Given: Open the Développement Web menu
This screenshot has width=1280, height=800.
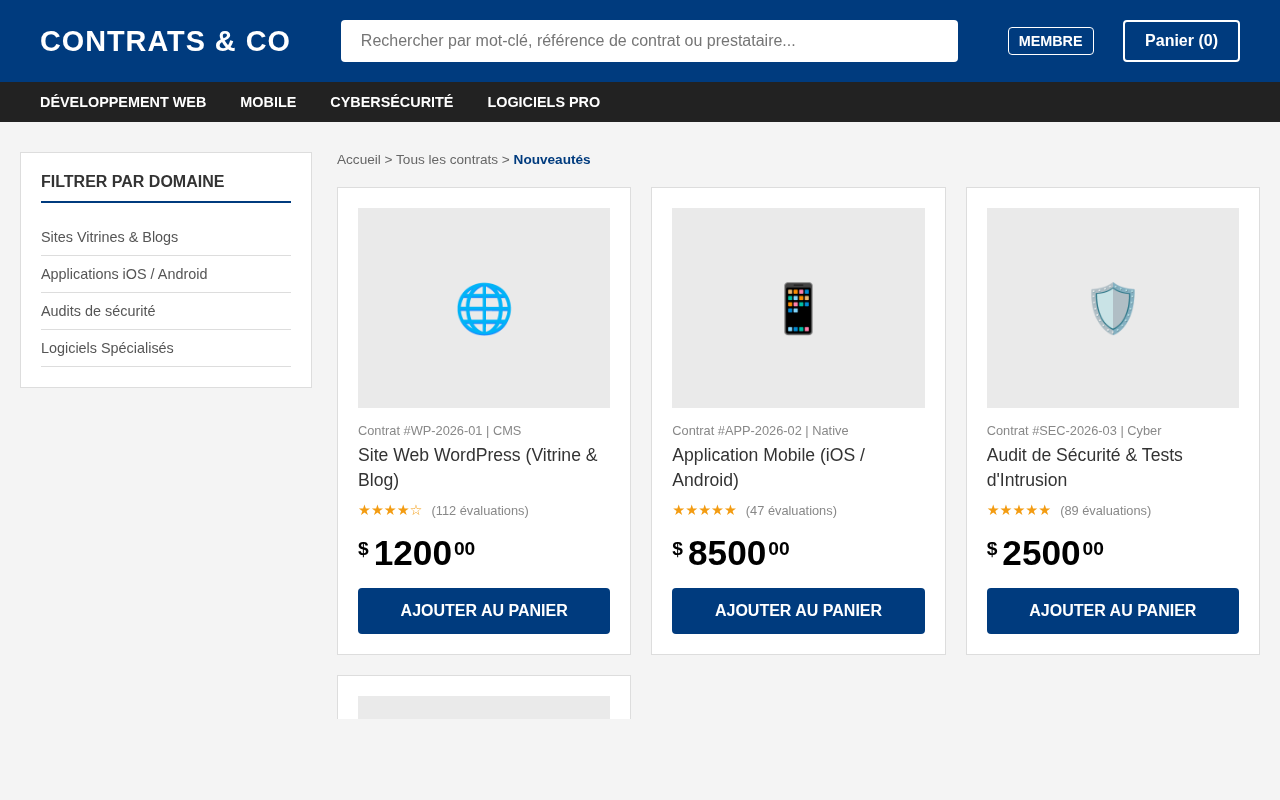Looking at the screenshot, I should coord(123,102).
